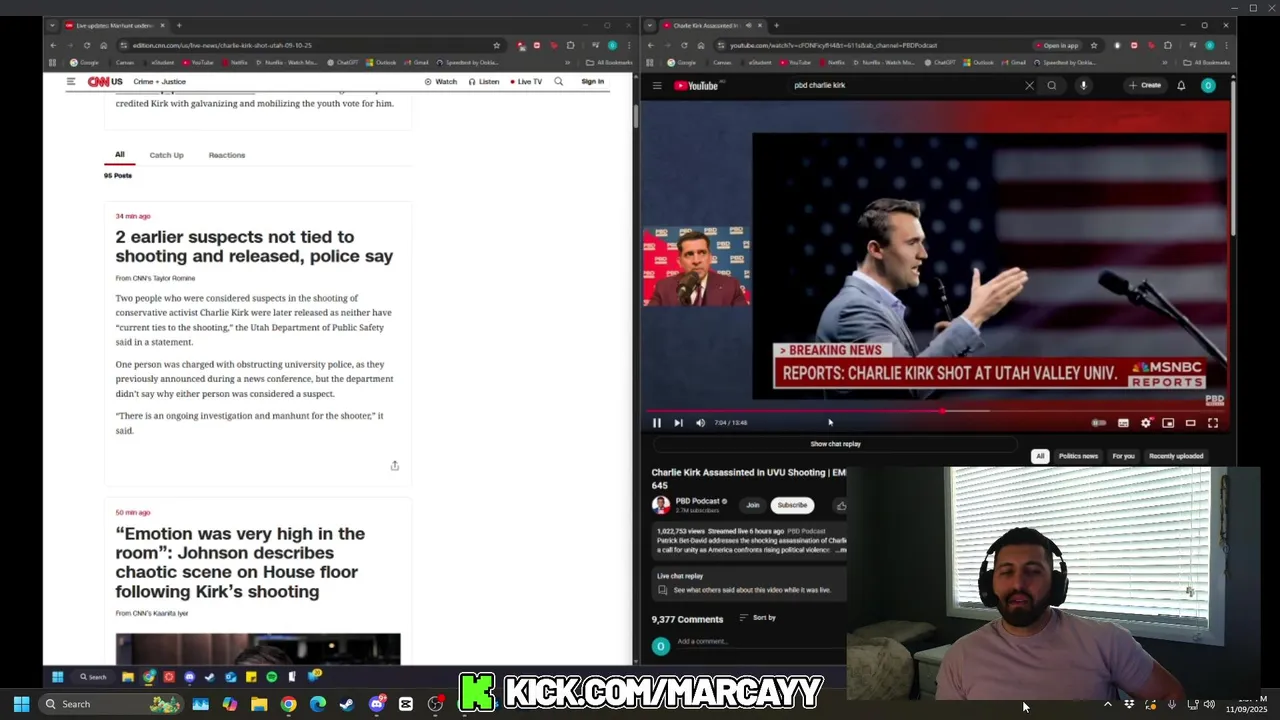
Task: Open headline '2 earlier suspects not tied to shooting'
Action: (254, 246)
